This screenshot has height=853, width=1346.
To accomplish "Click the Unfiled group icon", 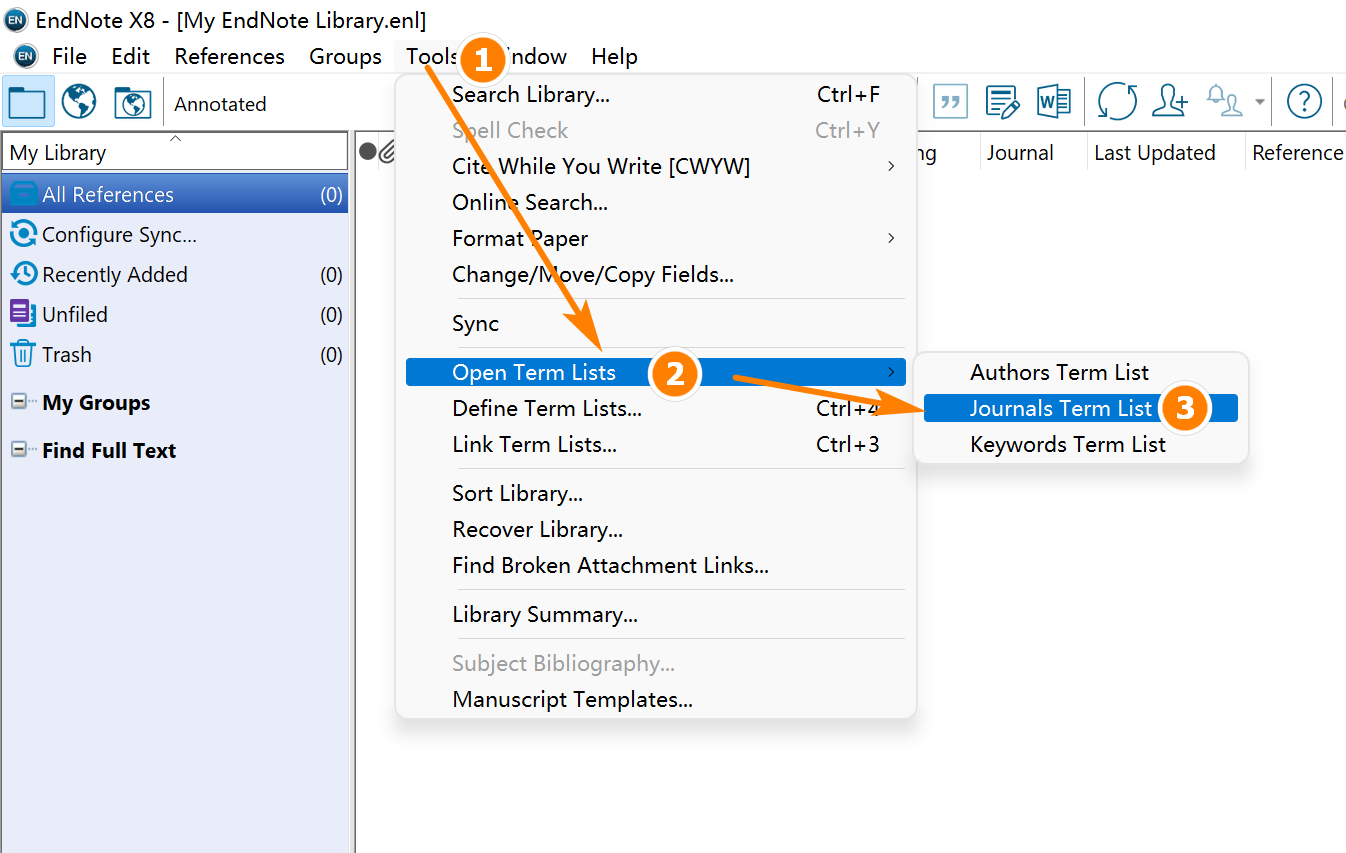I will coord(23,313).
